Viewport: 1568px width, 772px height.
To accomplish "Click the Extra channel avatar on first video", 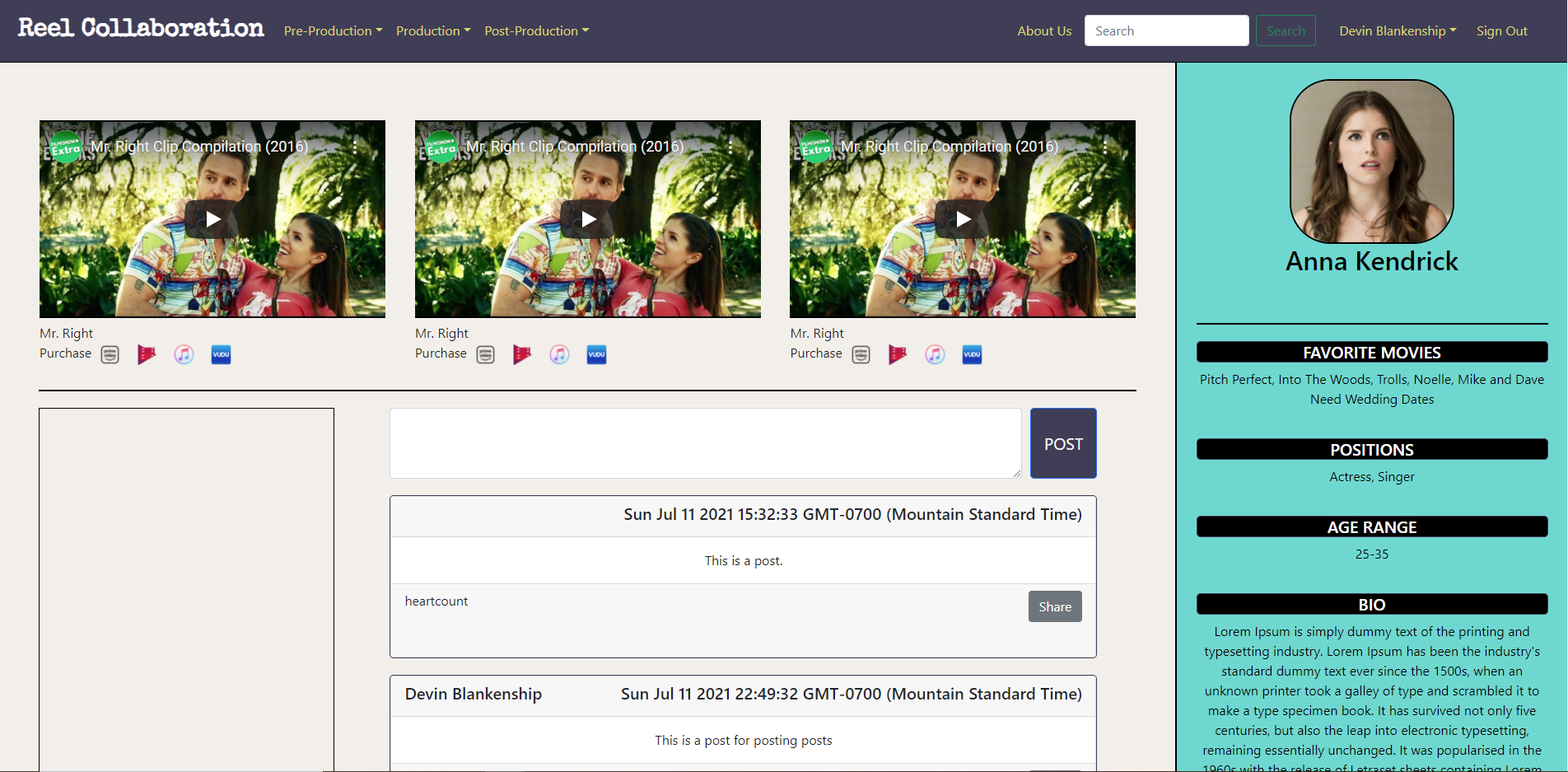I will (66, 147).
